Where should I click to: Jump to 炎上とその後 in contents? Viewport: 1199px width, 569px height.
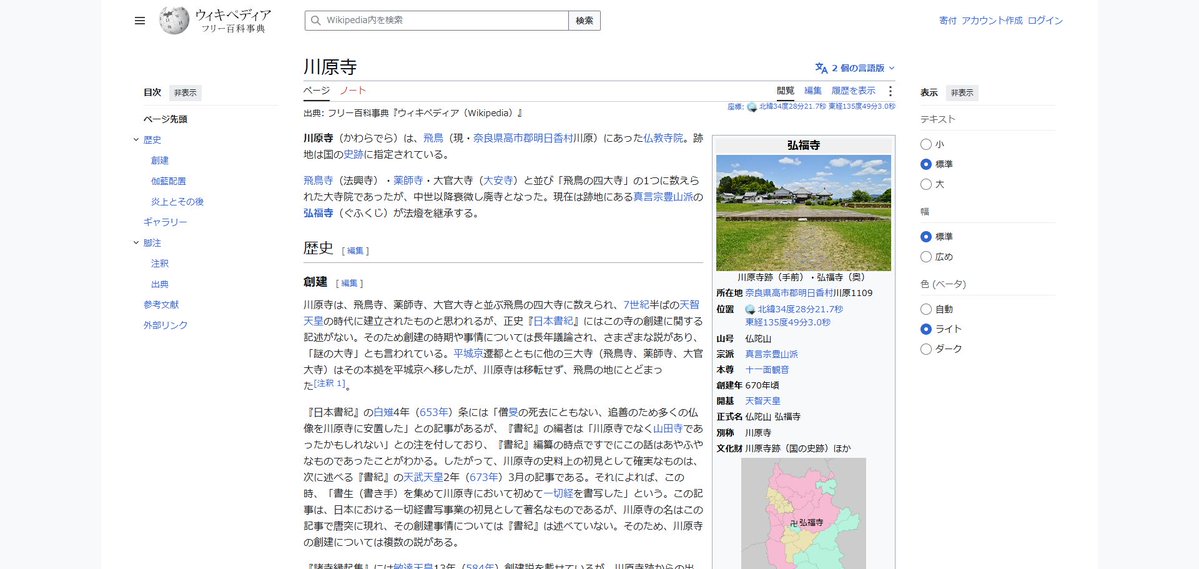tap(177, 202)
